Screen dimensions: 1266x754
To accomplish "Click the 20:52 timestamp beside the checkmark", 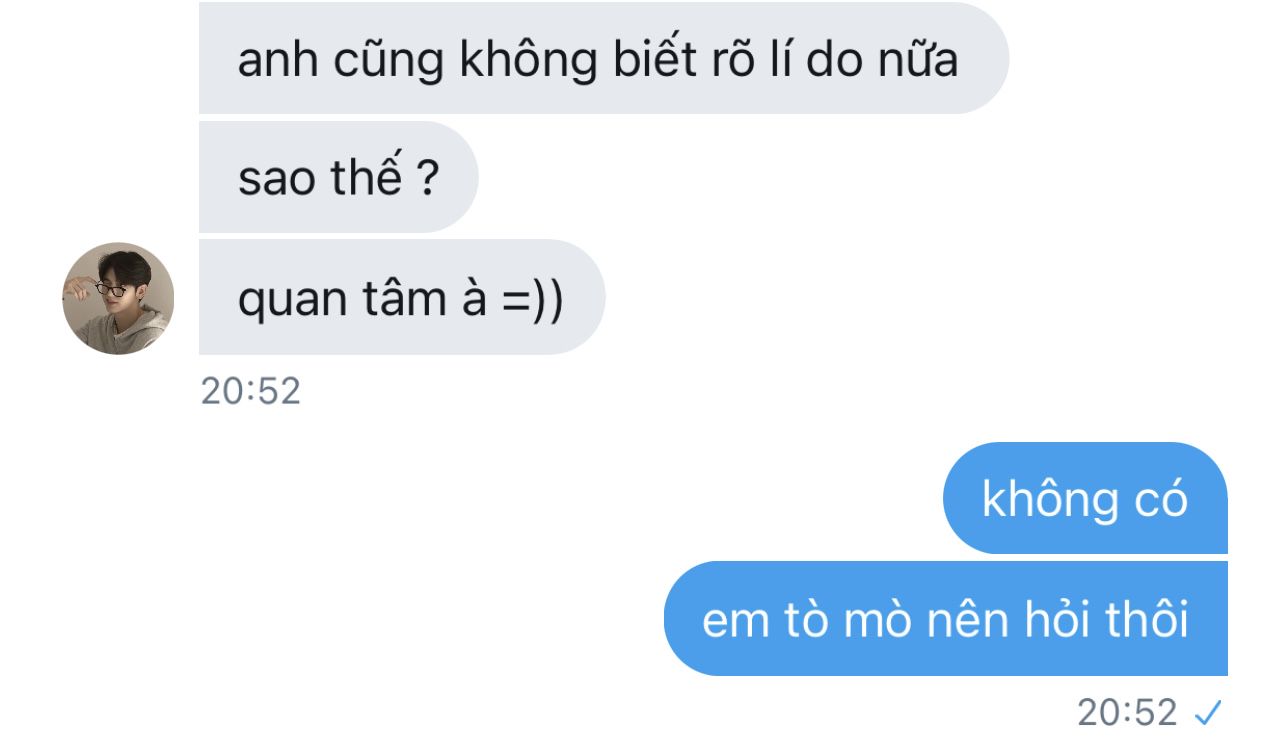I will pos(1127,712).
